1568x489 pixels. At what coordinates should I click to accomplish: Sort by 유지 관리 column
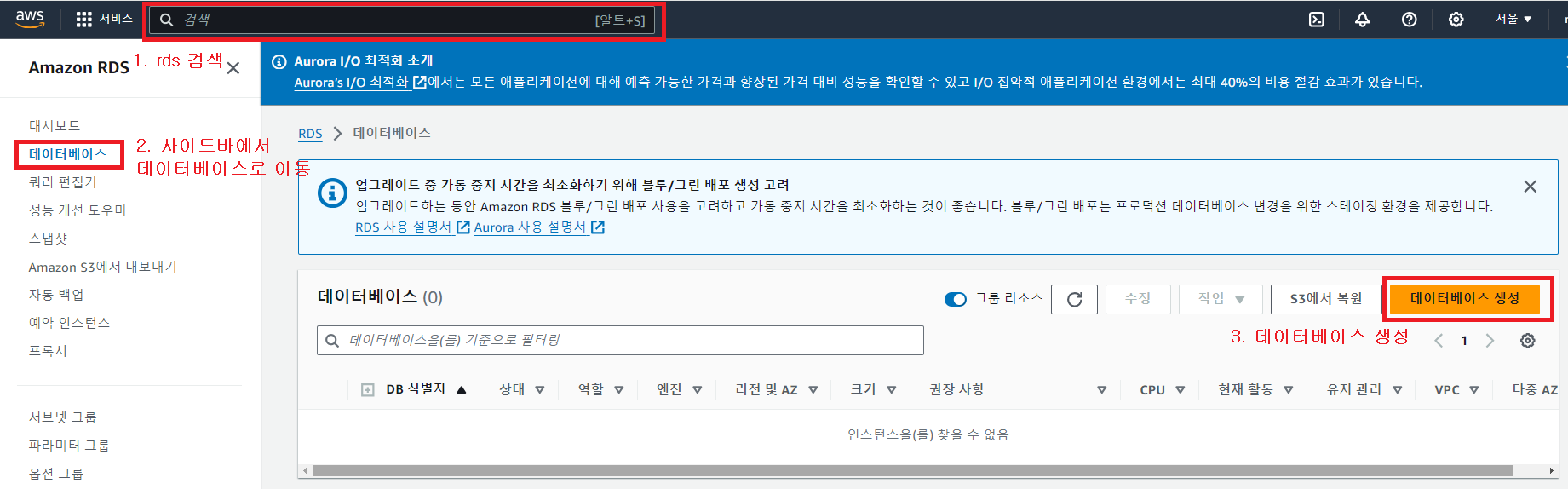[1364, 389]
